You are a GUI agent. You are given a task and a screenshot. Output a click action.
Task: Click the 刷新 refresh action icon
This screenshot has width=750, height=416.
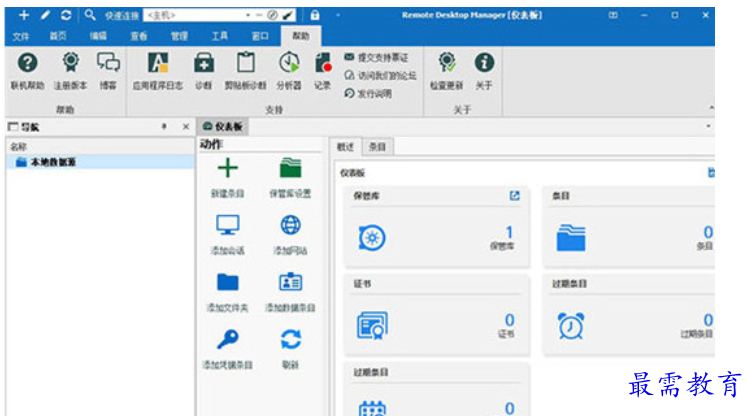(x=290, y=339)
